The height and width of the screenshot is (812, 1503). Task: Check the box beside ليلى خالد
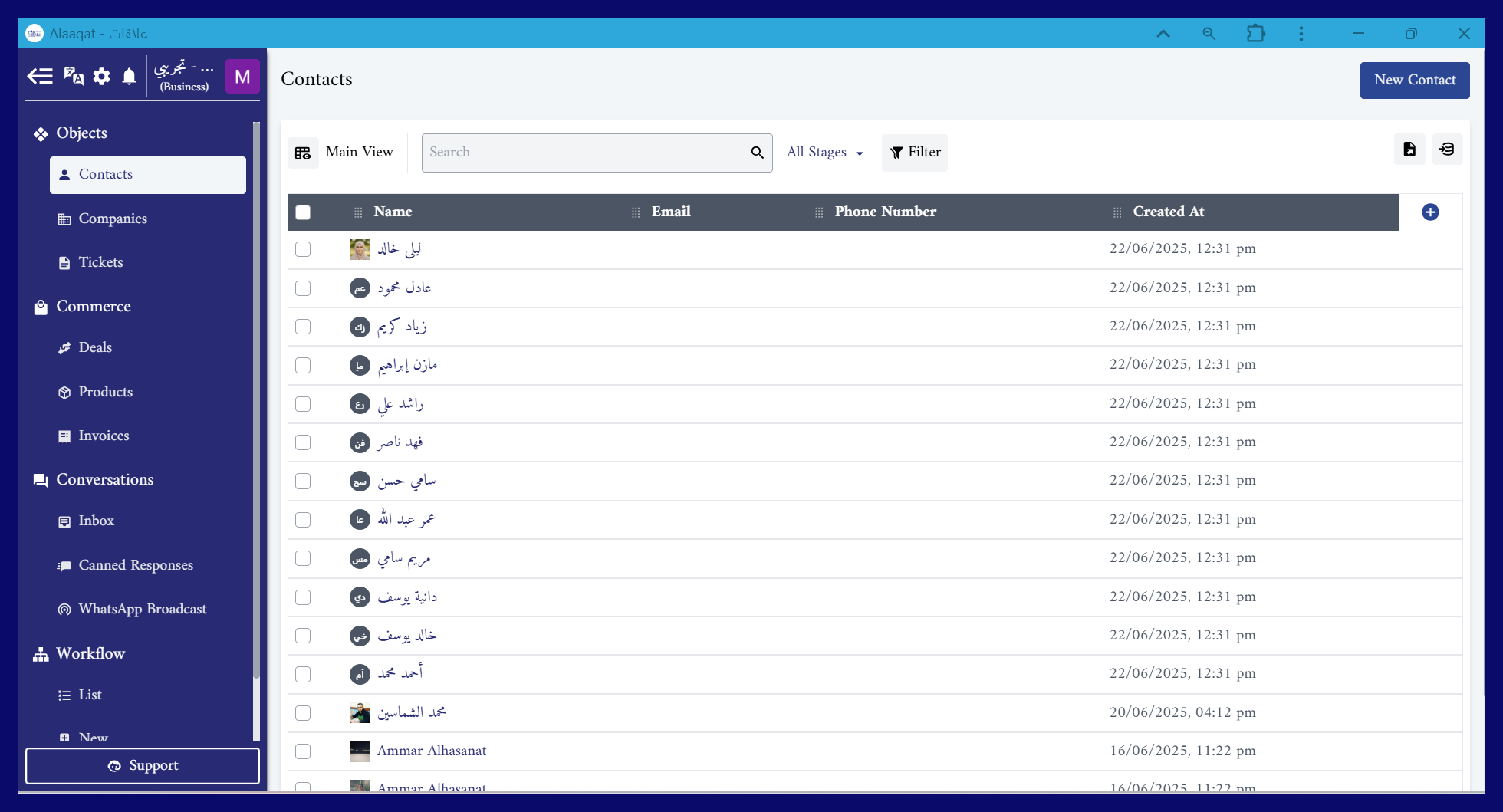pos(303,249)
